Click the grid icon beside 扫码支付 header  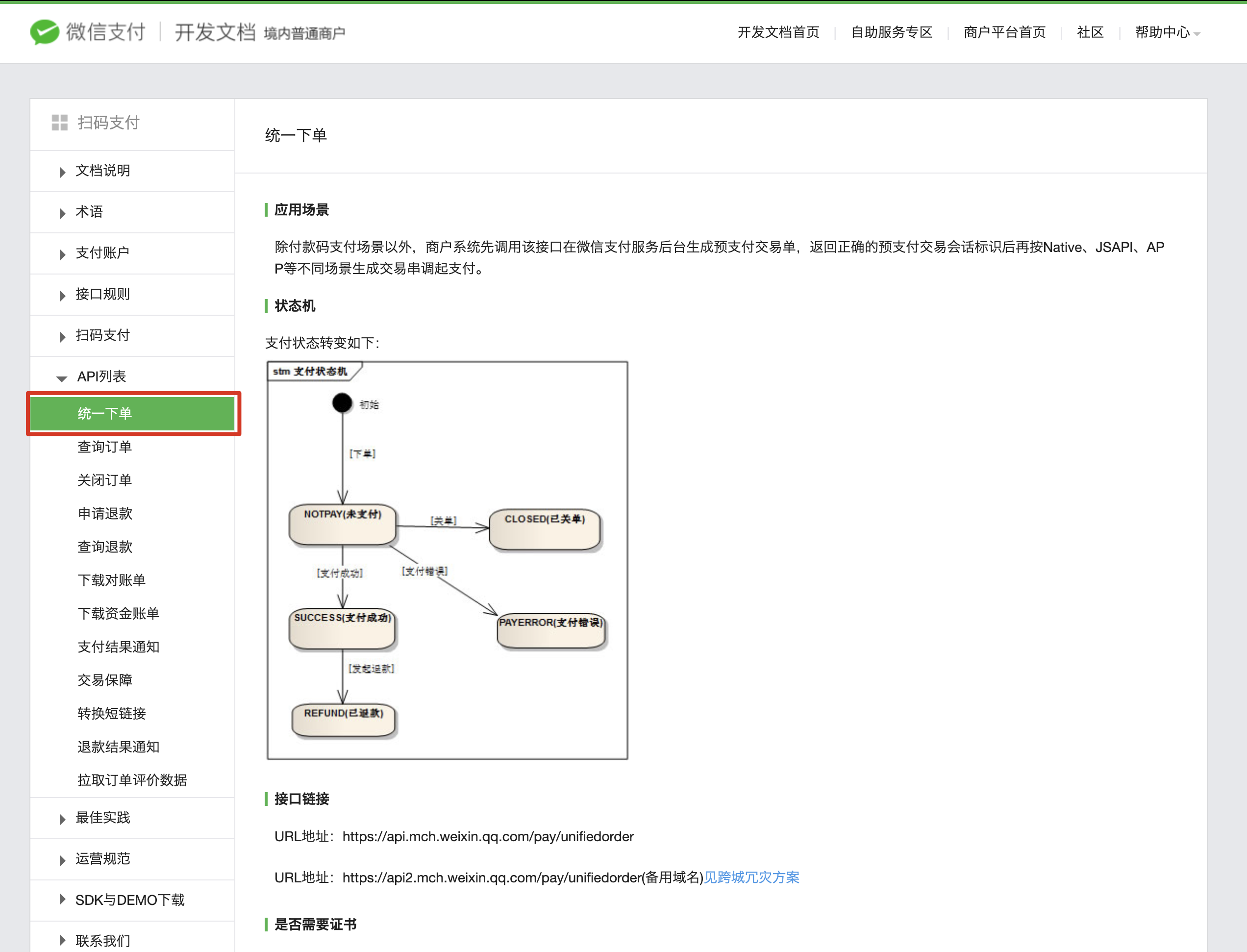(x=59, y=123)
